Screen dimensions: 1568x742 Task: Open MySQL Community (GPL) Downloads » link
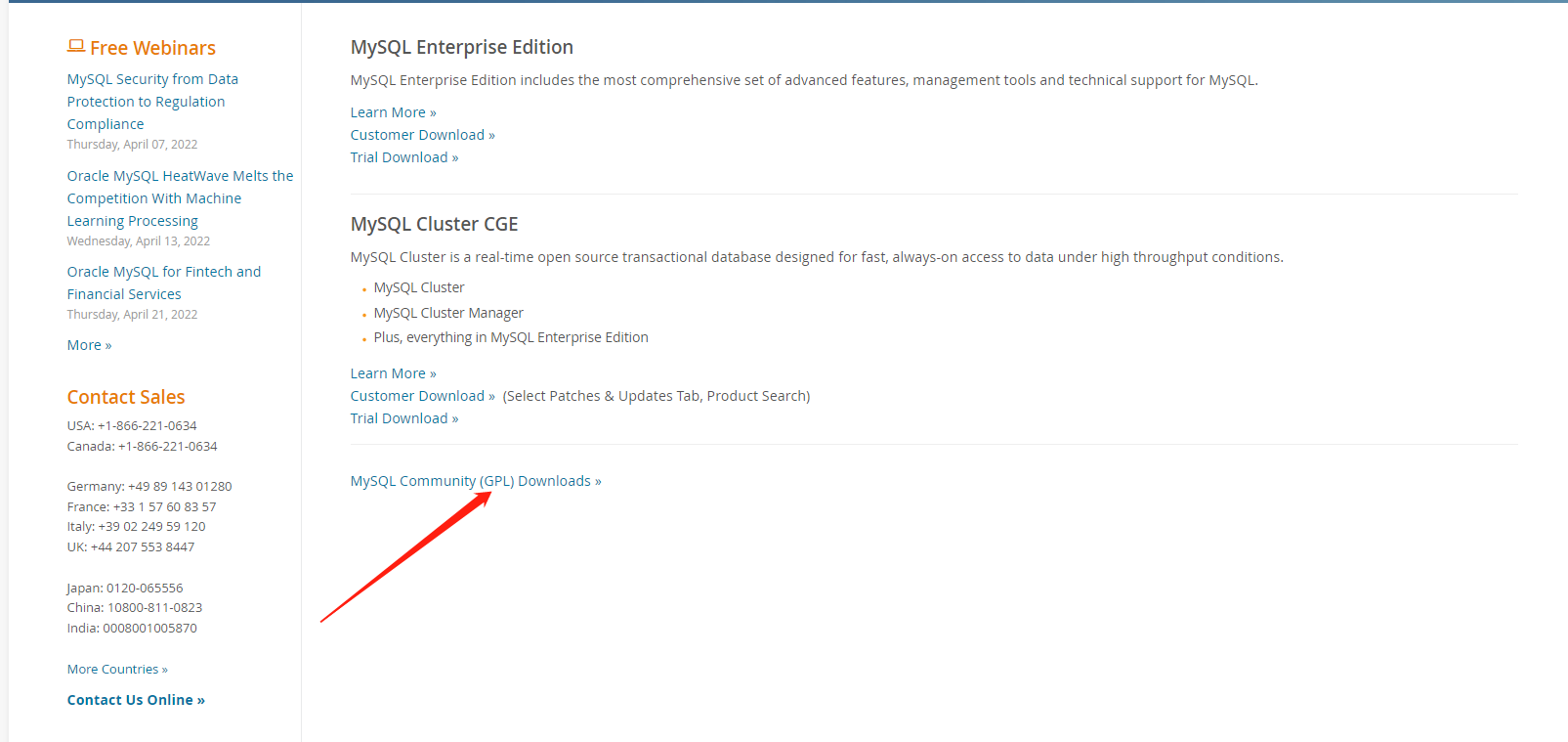click(x=476, y=481)
